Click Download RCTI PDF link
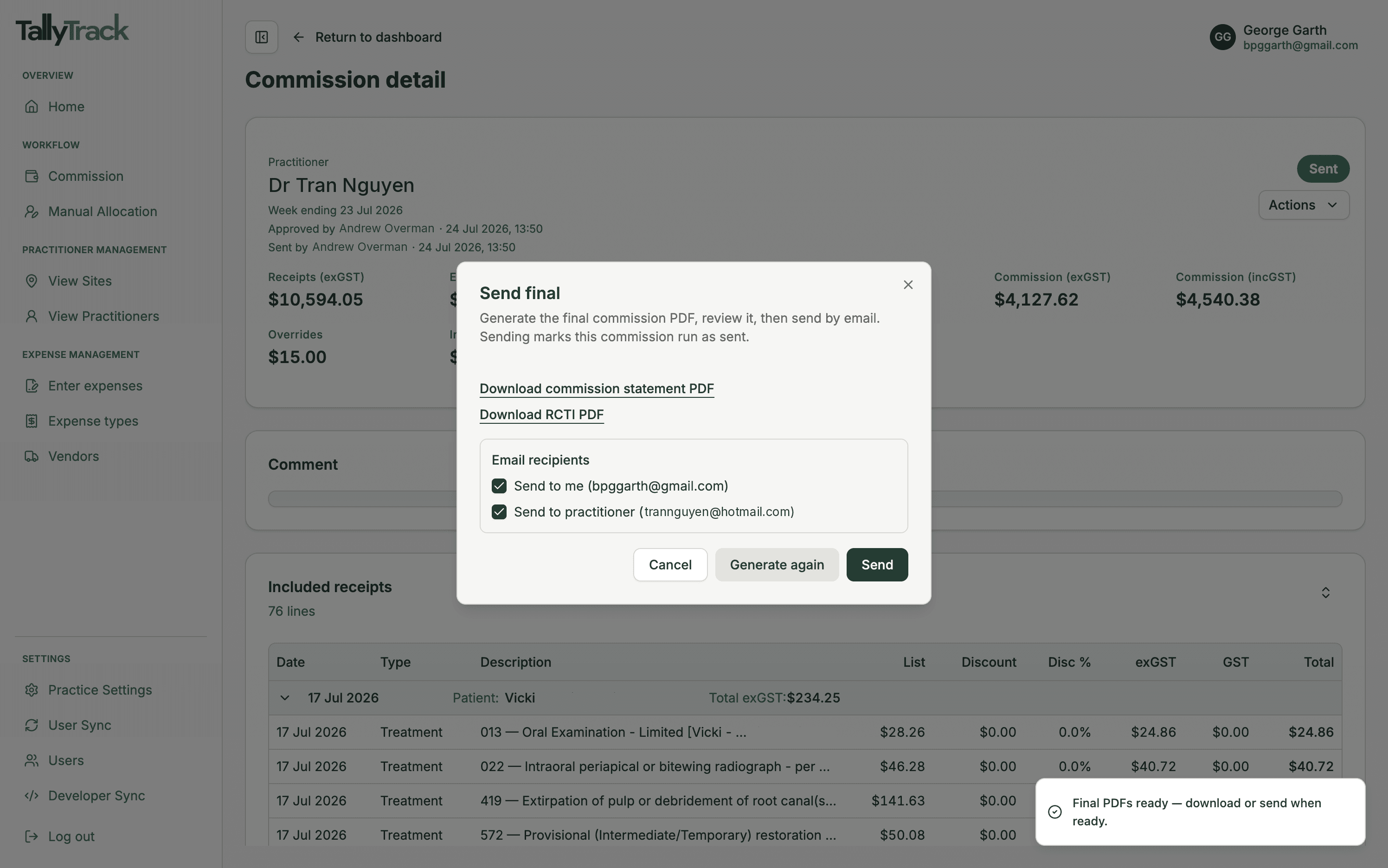This screenshot has width=1388, height=868. [x=541, y=415]
